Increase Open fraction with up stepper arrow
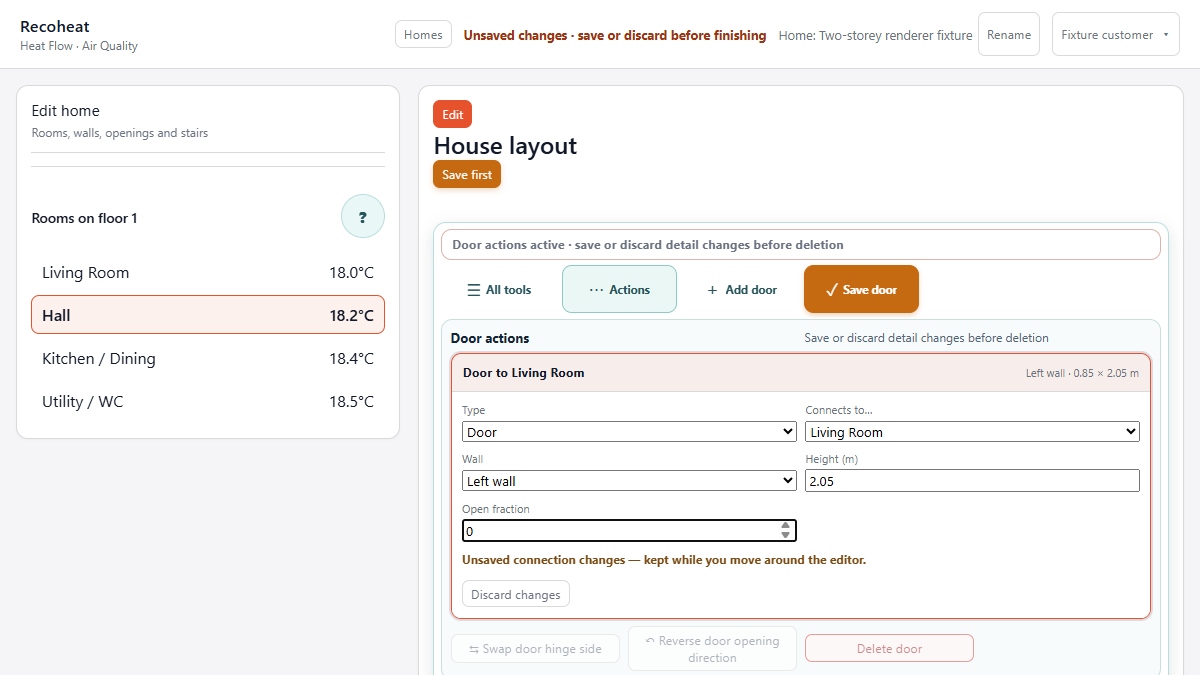The height and width of the screenshot is (675, 1200). pos(786,525)
